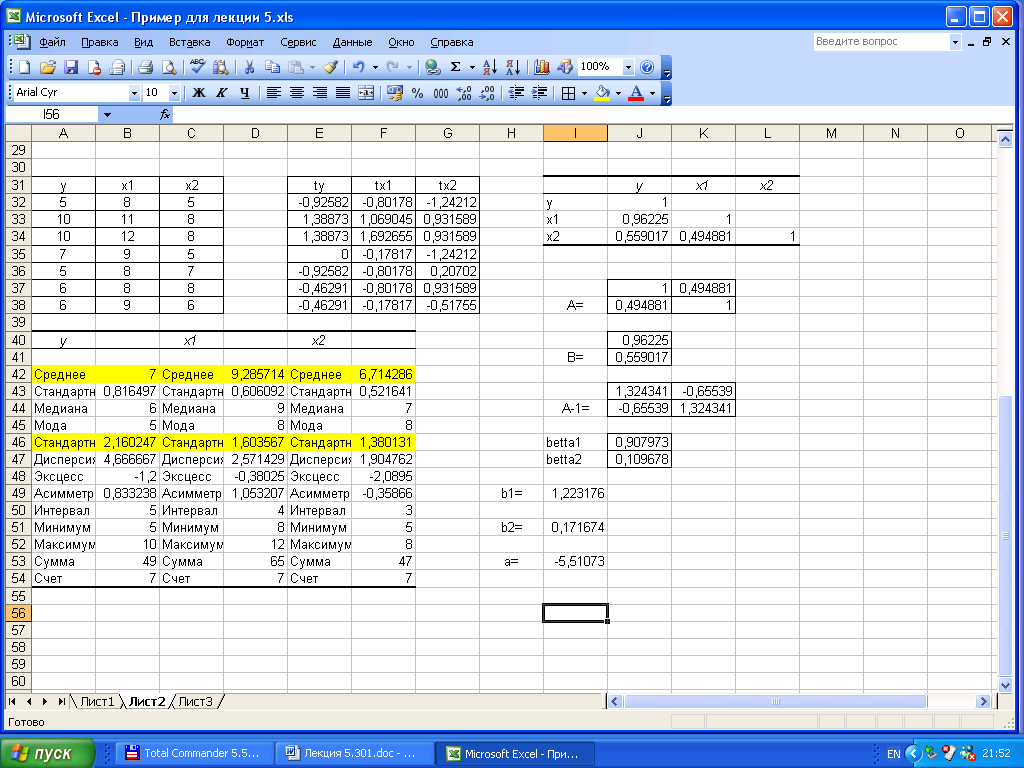Apply red font color to the cell
Image resolution: width=1024 pixels, height=768 pixels.
(x=636, y=93)
